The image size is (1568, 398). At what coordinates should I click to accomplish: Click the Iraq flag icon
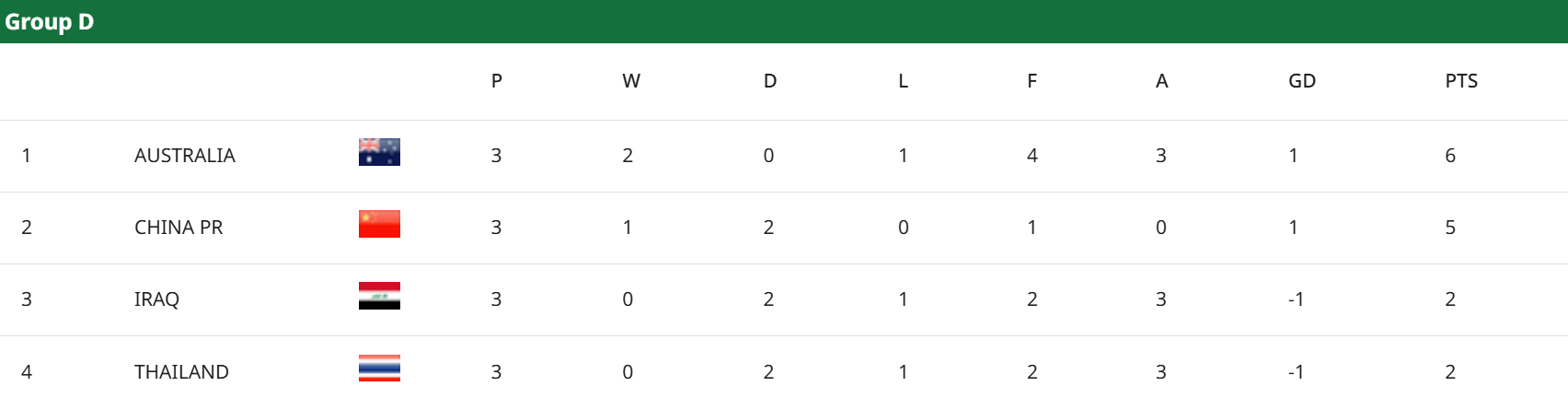pyautogui.click(x=379, y=296)
